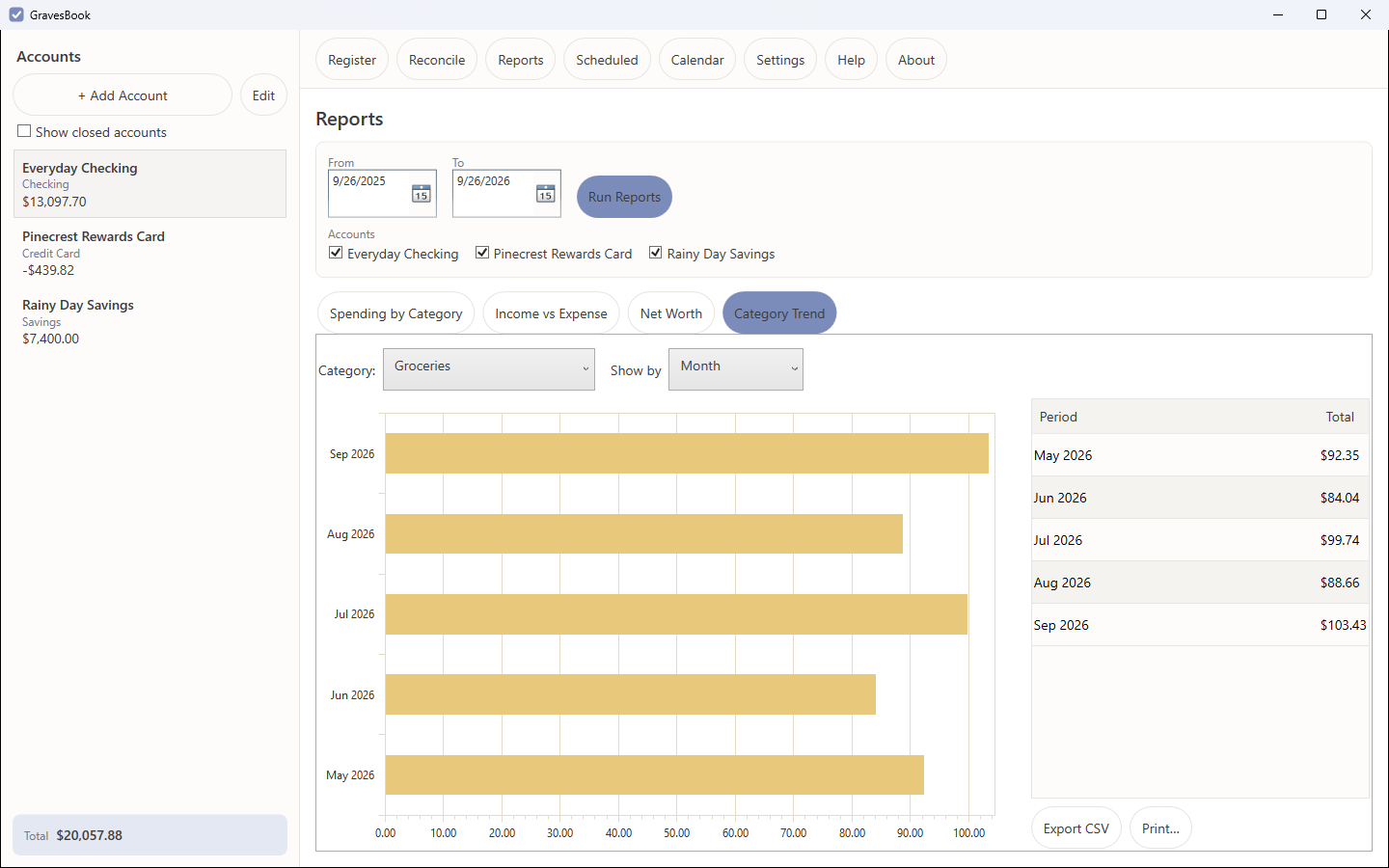Open the Scheduled tab
The image size is (1389, 868).
tap(607, 60)
